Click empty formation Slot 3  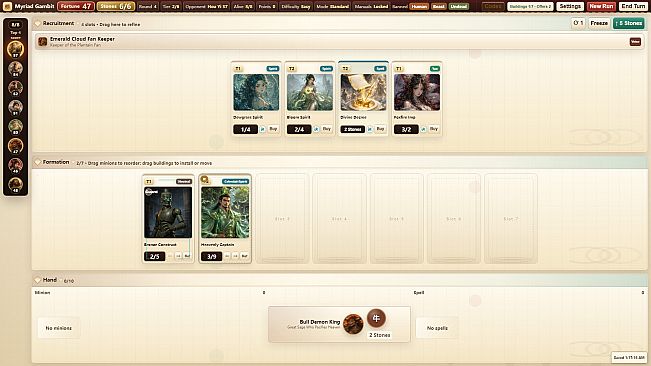click(x=282, y=219)
